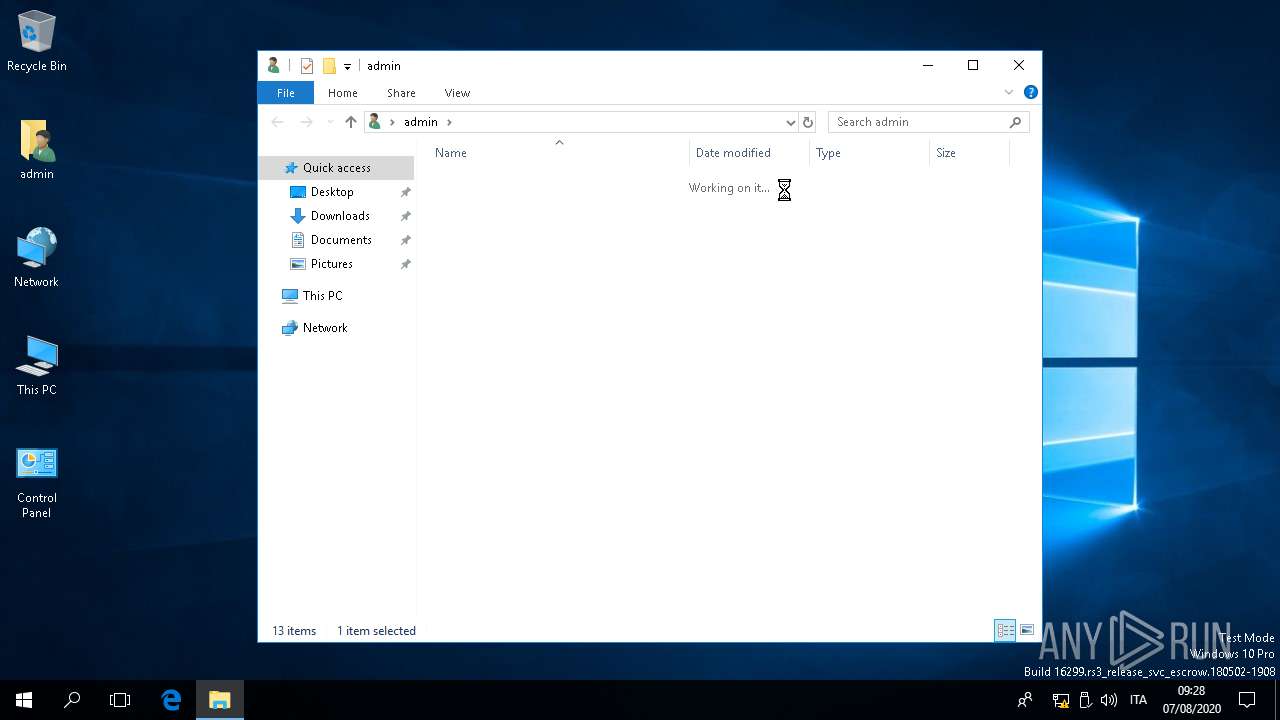This screenshot has height=720, width=1280.
Task: Open the Windows Start menu
Action: point(24,700)
